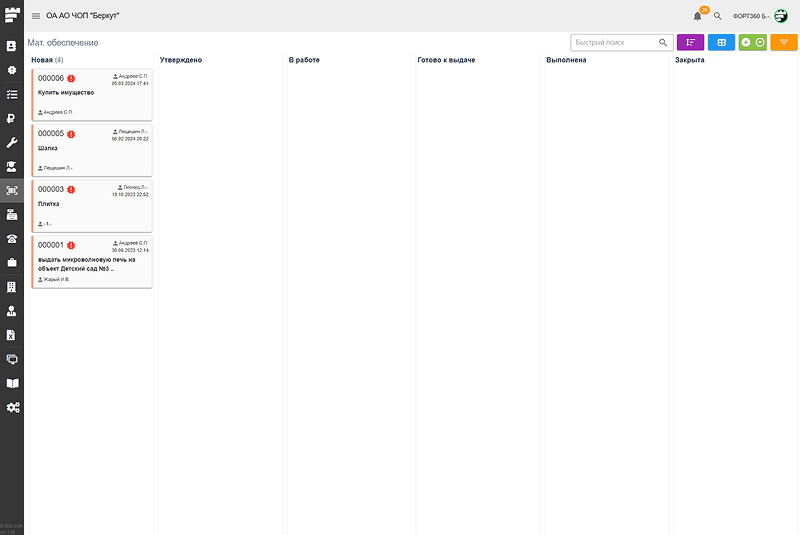Open card 000005 Шапка
800x535 pixels.
[x=91, y=150]
